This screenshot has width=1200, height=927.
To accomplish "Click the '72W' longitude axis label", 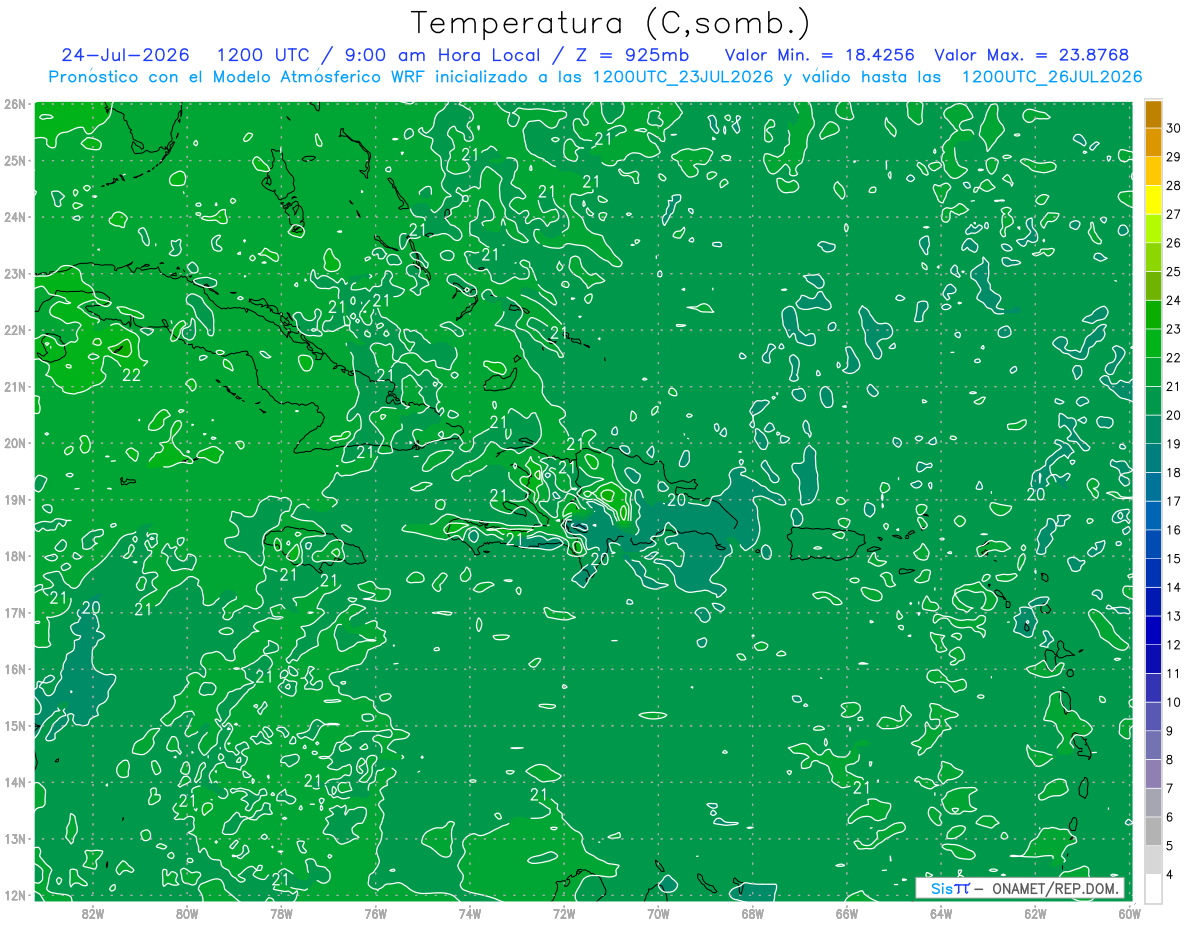I will [x=564, y=912].
